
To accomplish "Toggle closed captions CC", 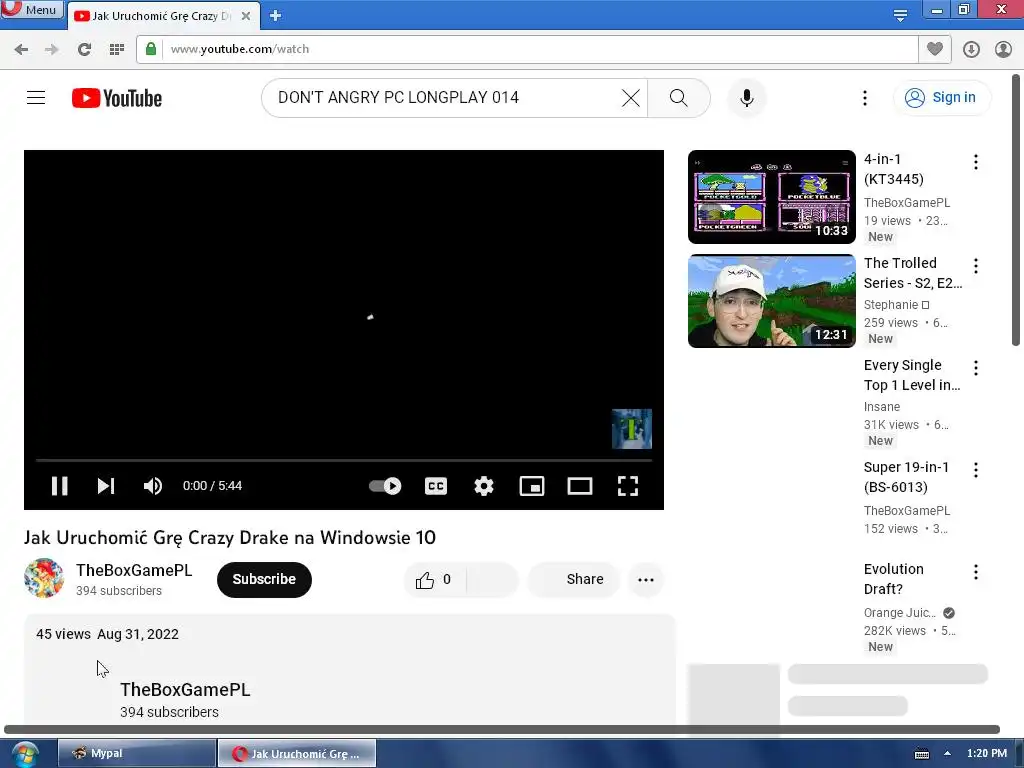I will pyautogui.click(x=436, y=486).
